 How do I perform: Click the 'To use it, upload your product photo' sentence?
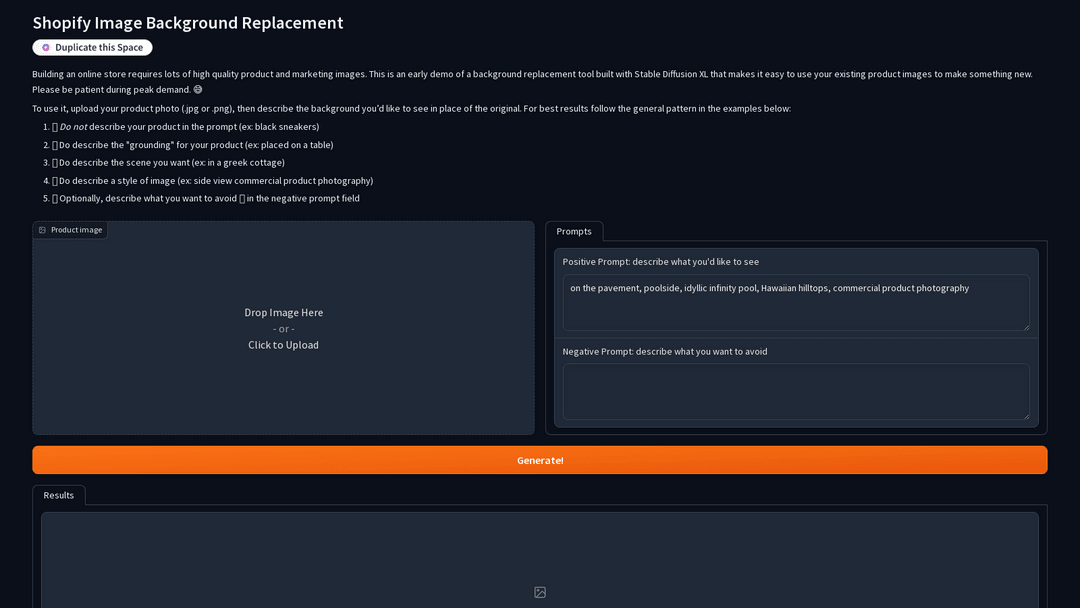(x=411, y=108)
